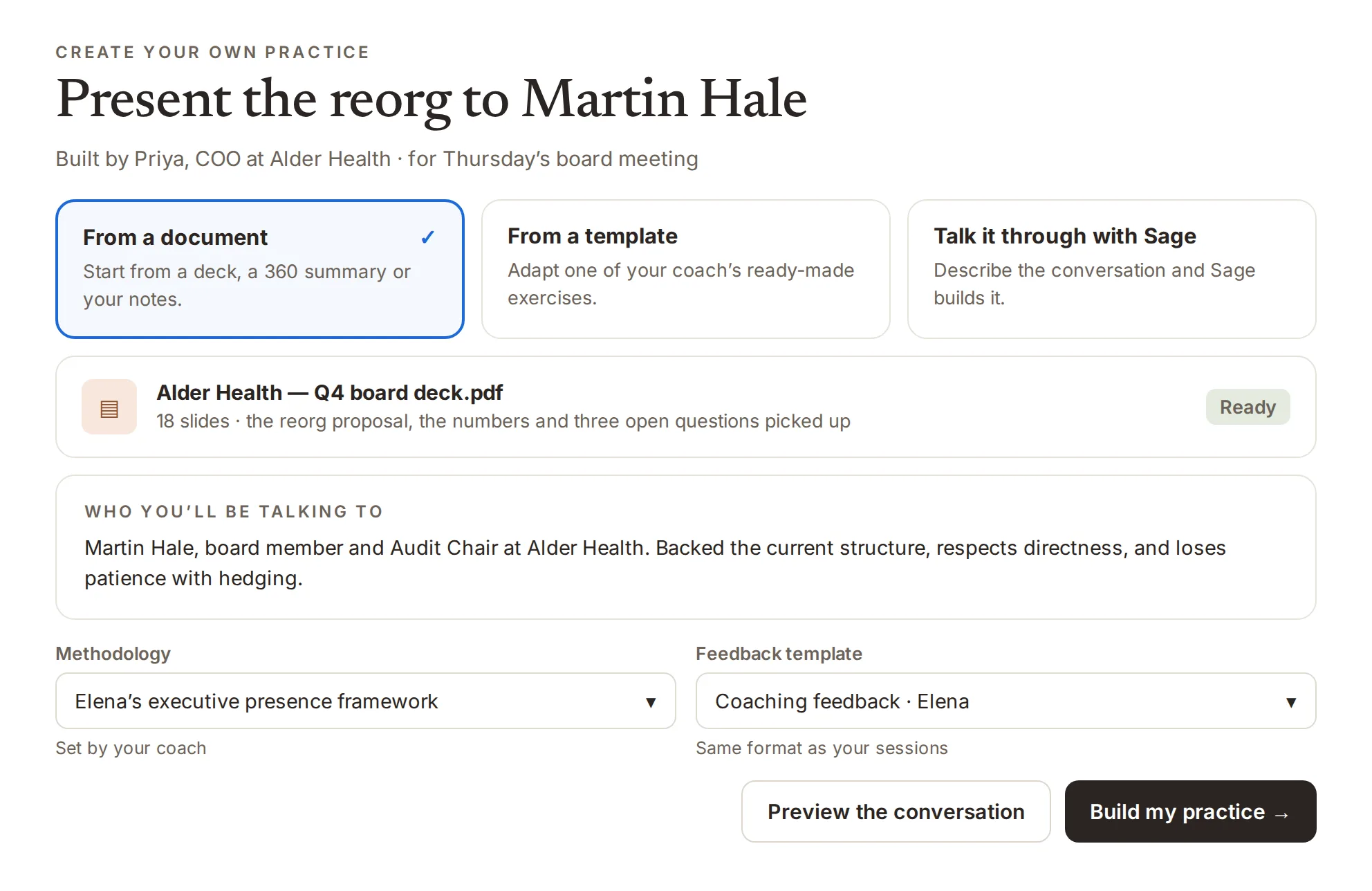Screen dimensions: 1372x891
Task: Click the Feedback template field label
Action: 779,654
